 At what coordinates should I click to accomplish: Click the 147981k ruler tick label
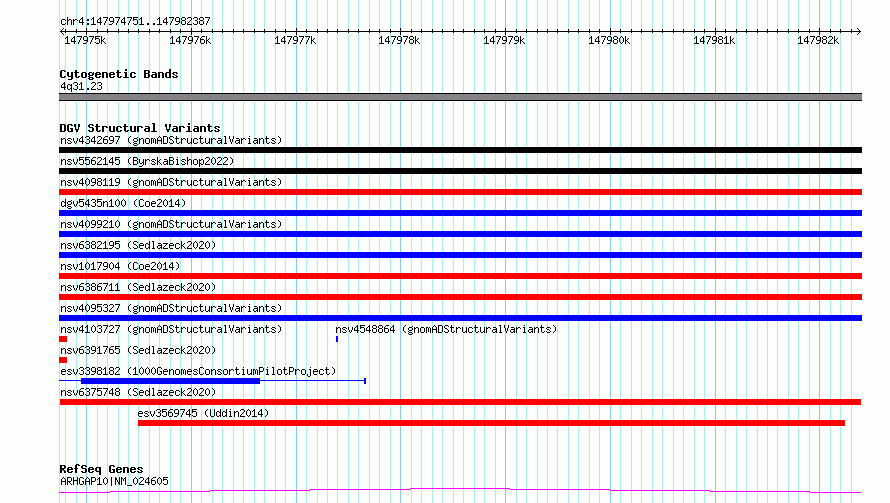tap(714, 40)
